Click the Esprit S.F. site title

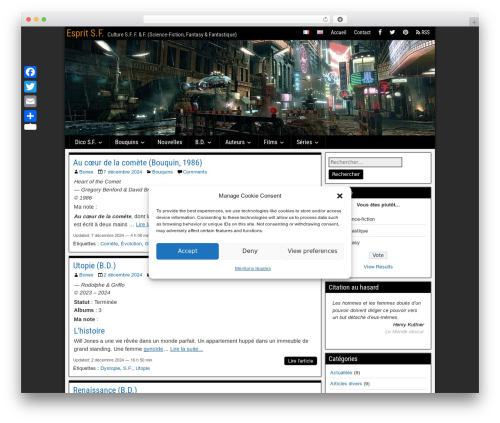85,33
